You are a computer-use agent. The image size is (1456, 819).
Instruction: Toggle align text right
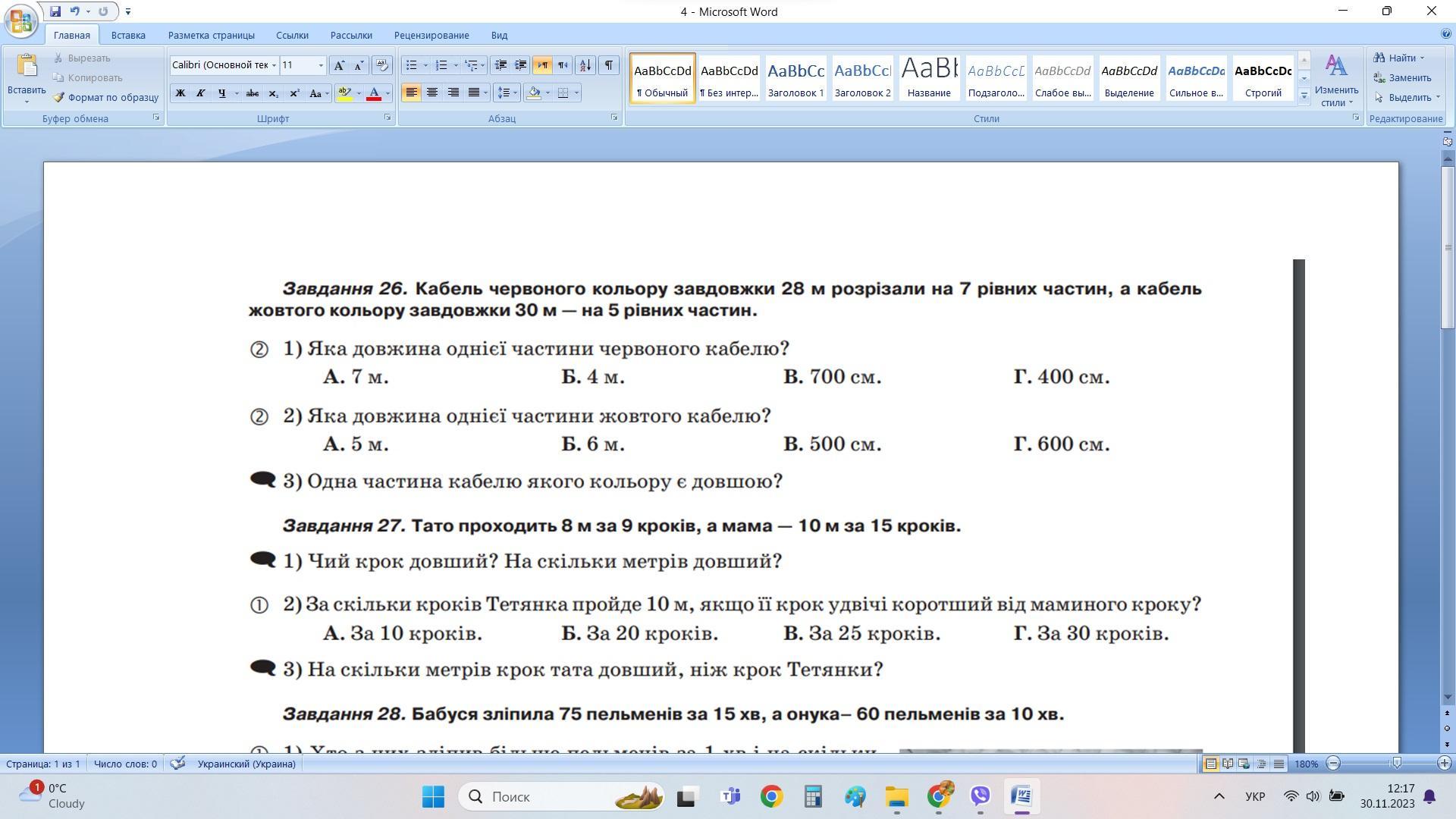click(453, 93)
